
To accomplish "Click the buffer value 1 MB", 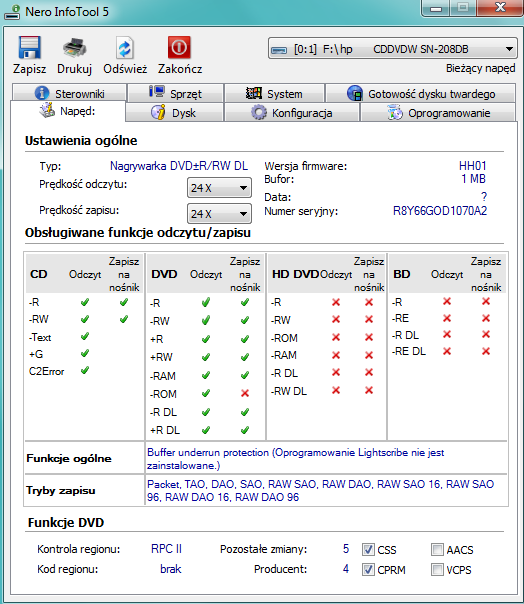I will pyautogui.click(x=474, y=179).
